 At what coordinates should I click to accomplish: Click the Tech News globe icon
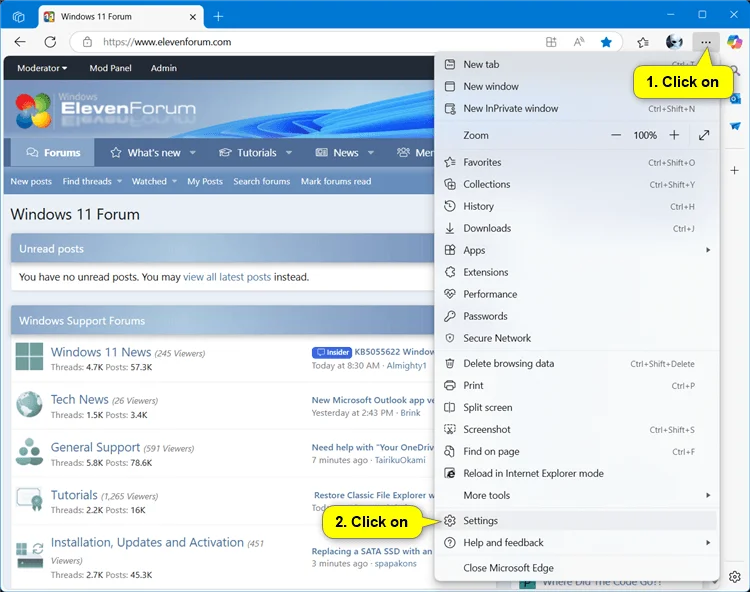tap(29, 404)
